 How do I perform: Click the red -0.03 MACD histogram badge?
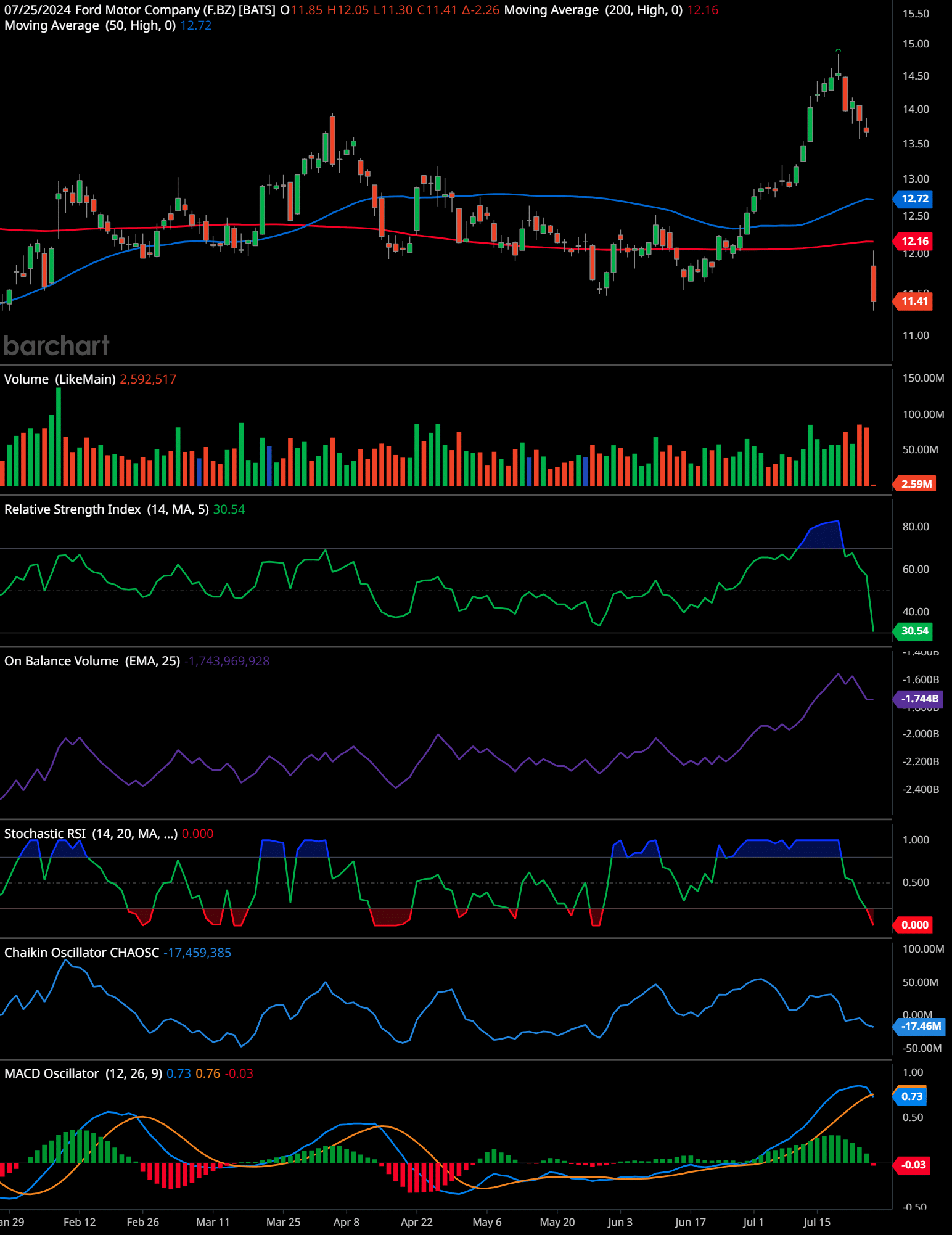pyautogui.click(x=912, y=1165)
